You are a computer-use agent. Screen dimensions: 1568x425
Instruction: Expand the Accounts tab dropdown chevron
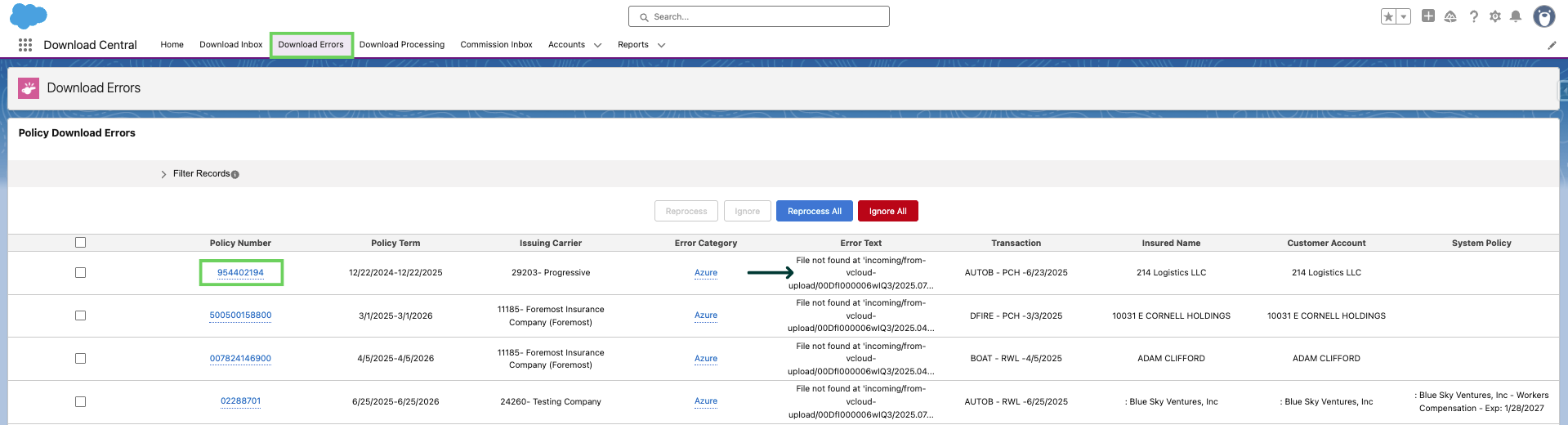[597, 45]
